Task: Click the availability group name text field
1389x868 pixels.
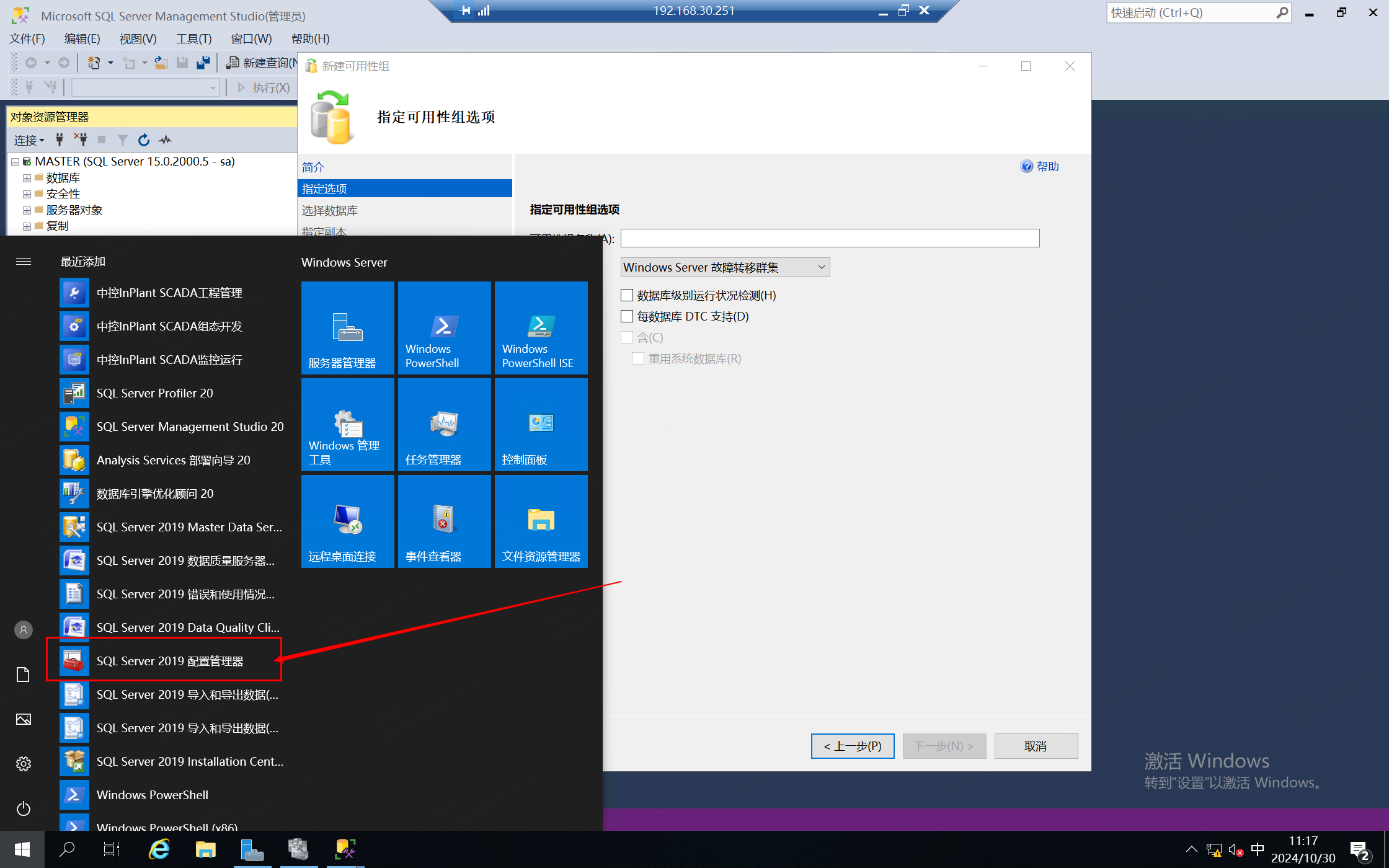Action: tap(830, 238)
